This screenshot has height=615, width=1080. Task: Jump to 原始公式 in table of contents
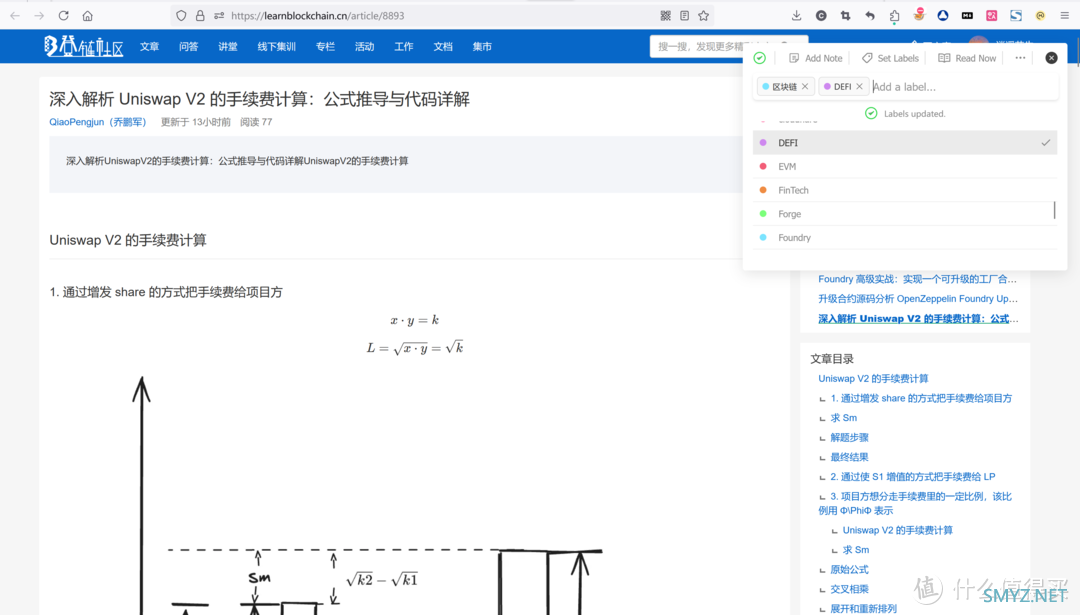[849, 570]
